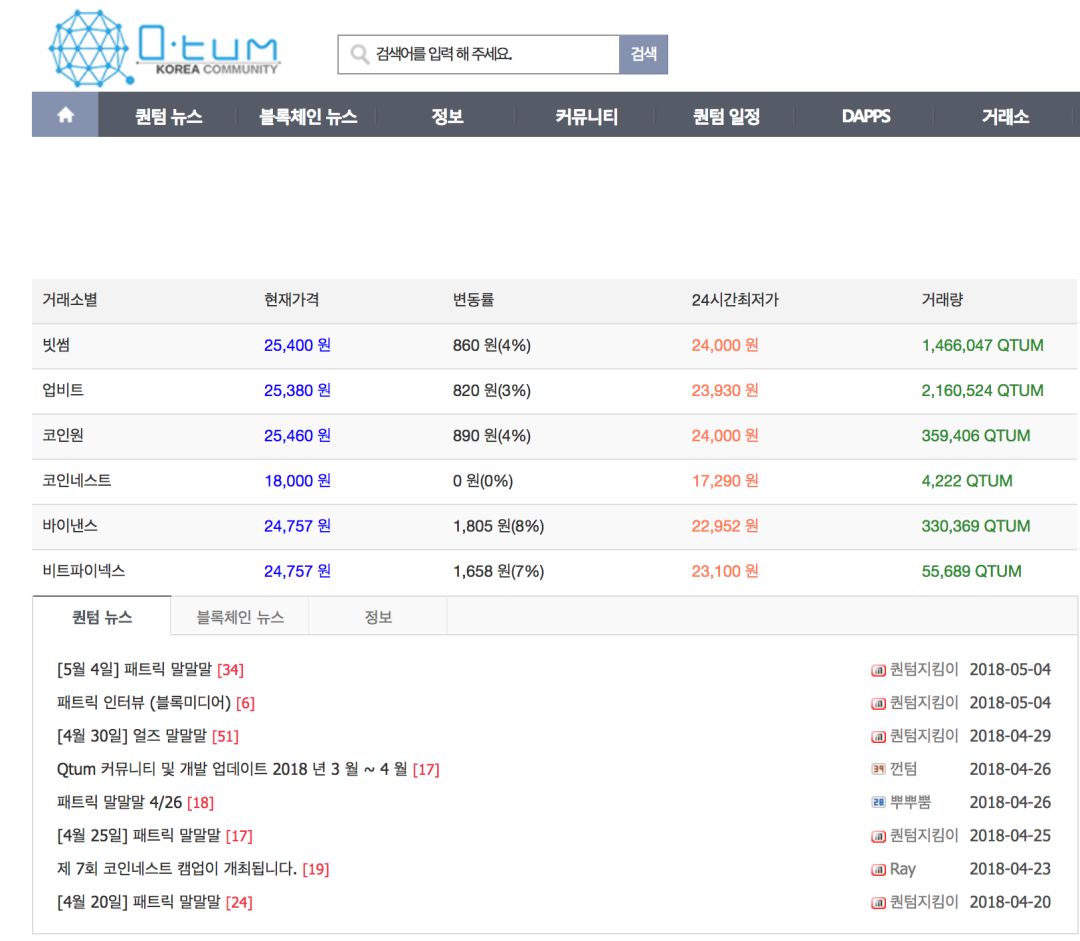Open the DAPPS menu item
The height and width of the screenshot is (941, 1080).
pos(866,116)
